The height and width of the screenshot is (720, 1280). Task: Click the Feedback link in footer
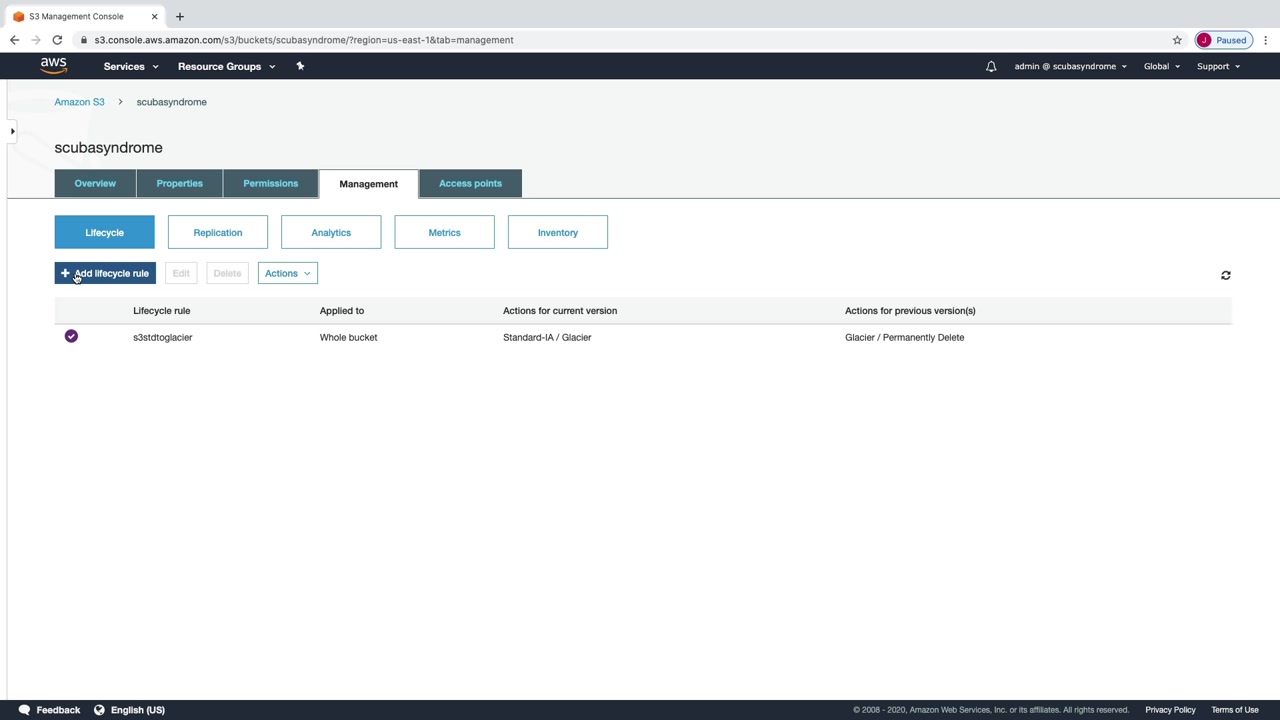tap(58, 710)
